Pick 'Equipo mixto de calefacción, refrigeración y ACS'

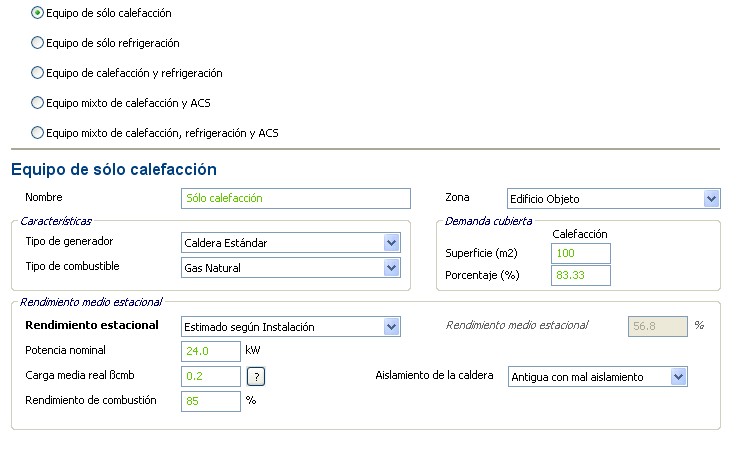(38, 132)
